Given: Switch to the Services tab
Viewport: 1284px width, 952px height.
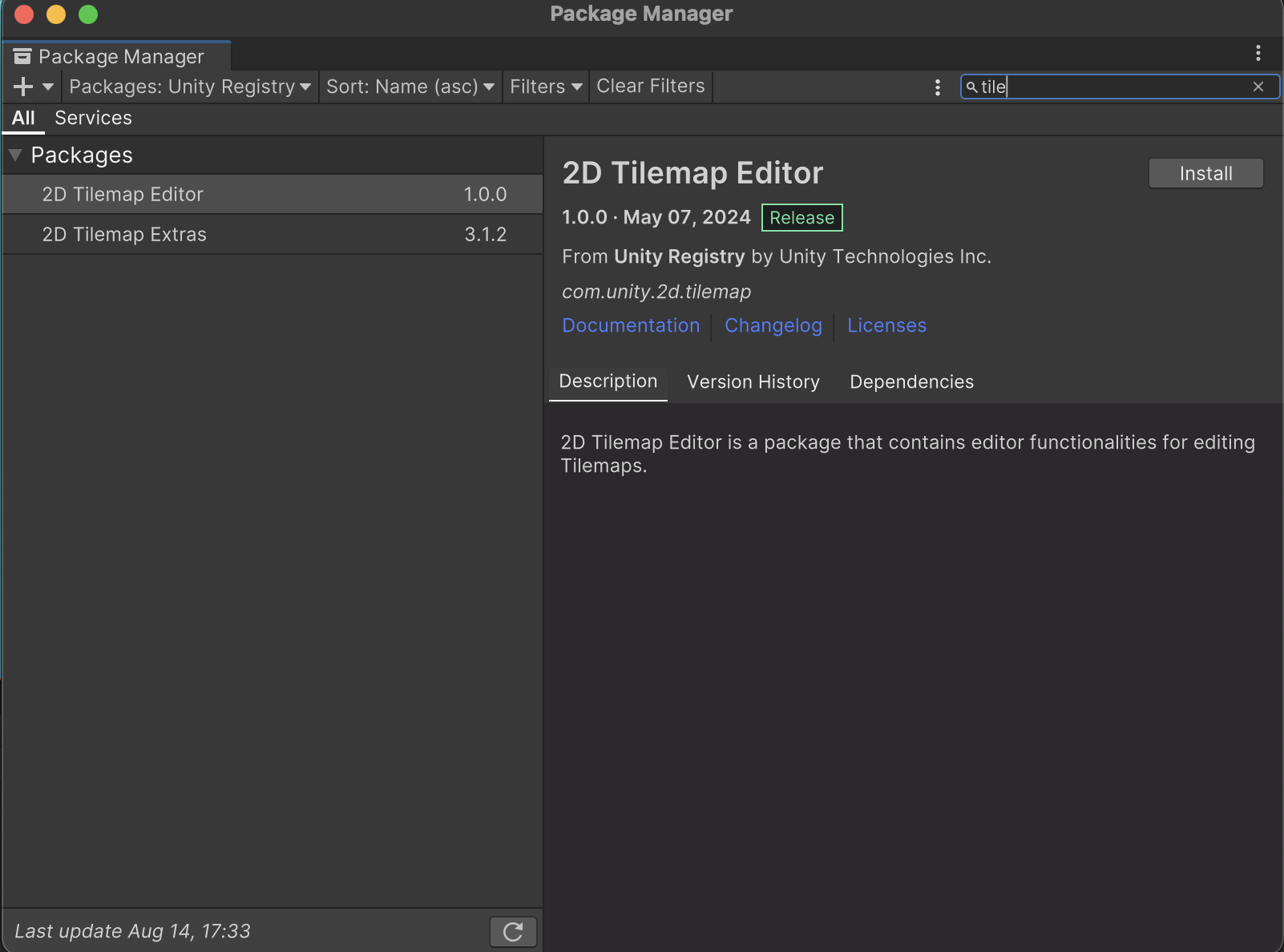Looking at the screenshot, I should (x=93, y=118).
